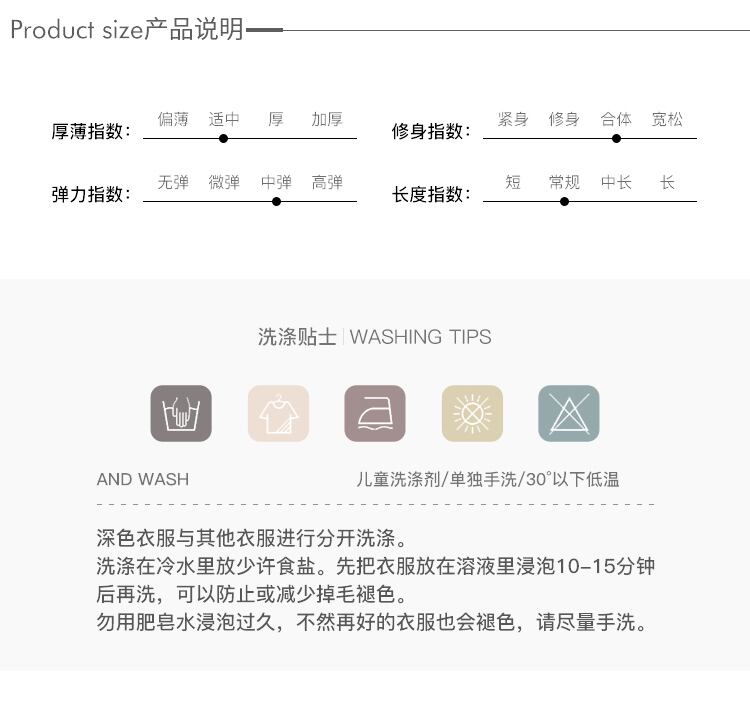Click the 儿童洗涤剂/单独手洗 instruction text
Image resolution: width=750 pixels, height=728 pixels.
pos(437,479)
